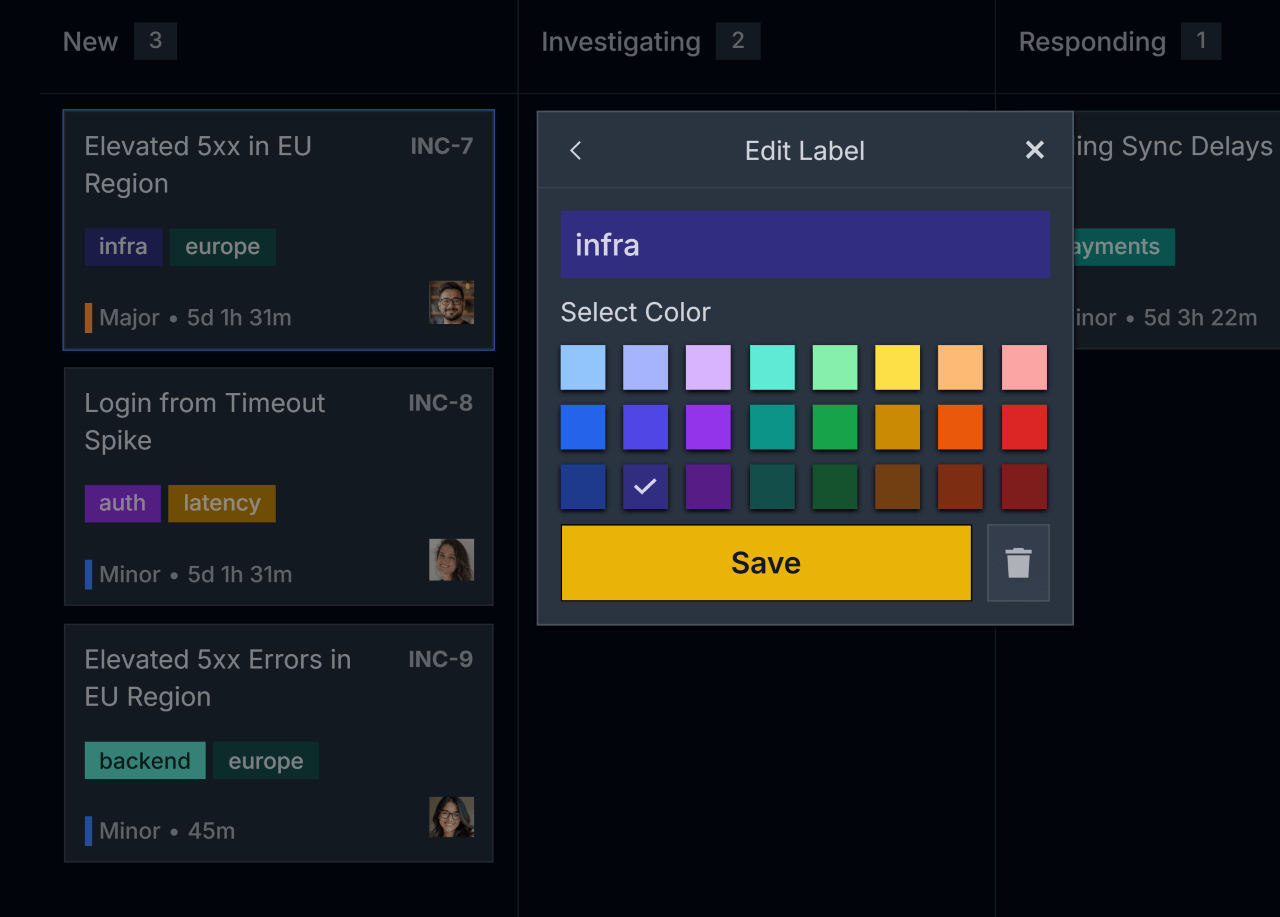Select the light pink color swatch
The height and width of the screenshot is (917, 1280).
pyautogui.click(x=1024, y=368)
